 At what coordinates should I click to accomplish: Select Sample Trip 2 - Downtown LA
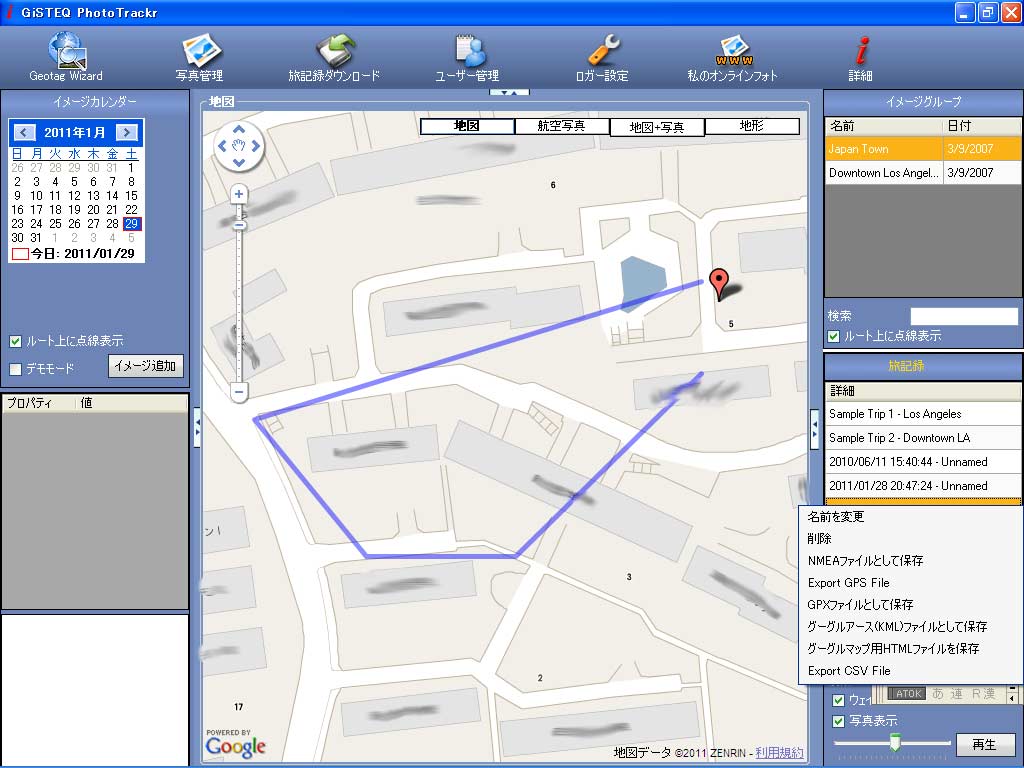click(923, 438)
